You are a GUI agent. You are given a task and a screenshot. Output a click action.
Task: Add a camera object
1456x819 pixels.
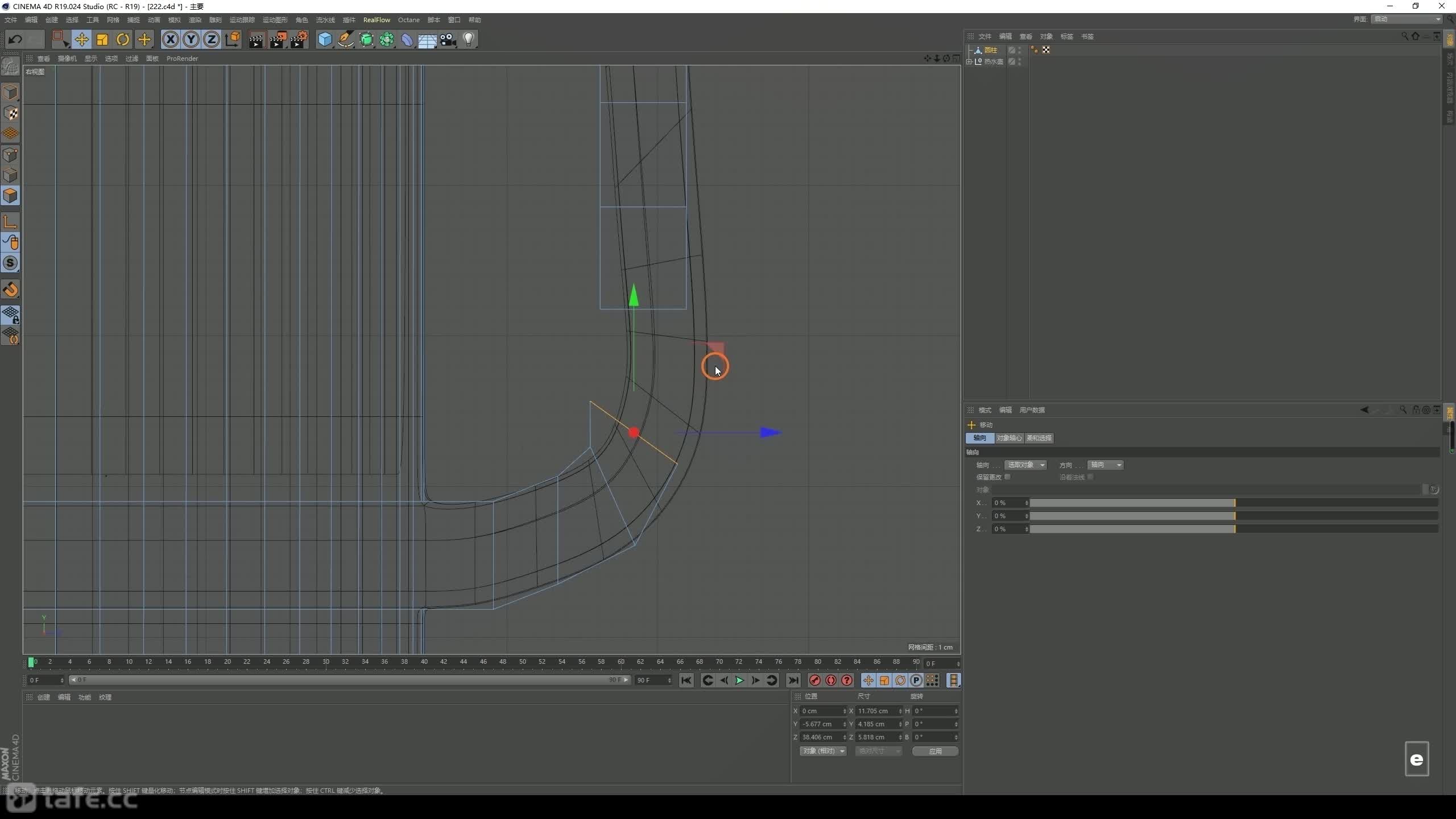(448, 39)
